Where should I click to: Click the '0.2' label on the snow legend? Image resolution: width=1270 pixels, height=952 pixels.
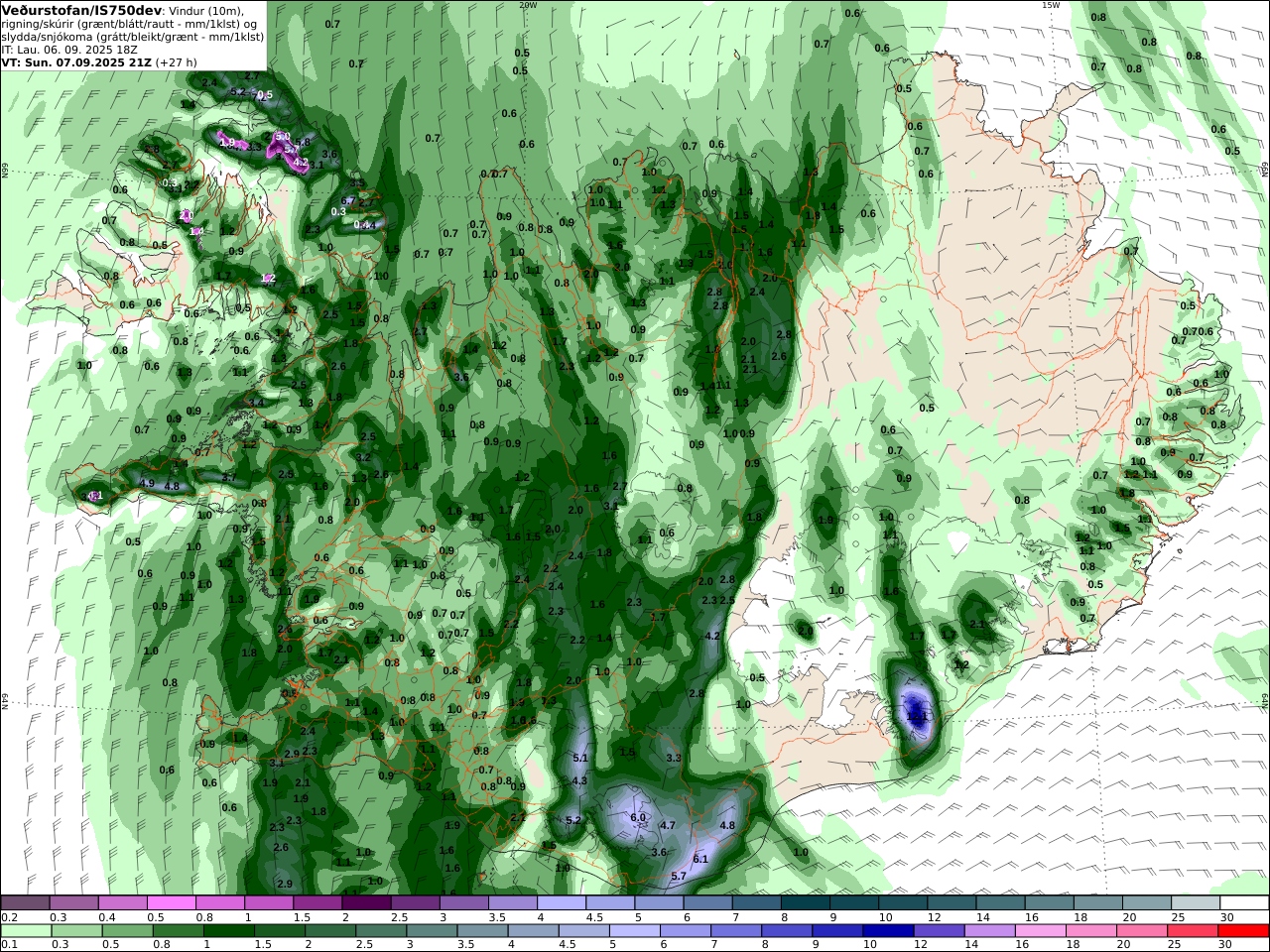9,917
